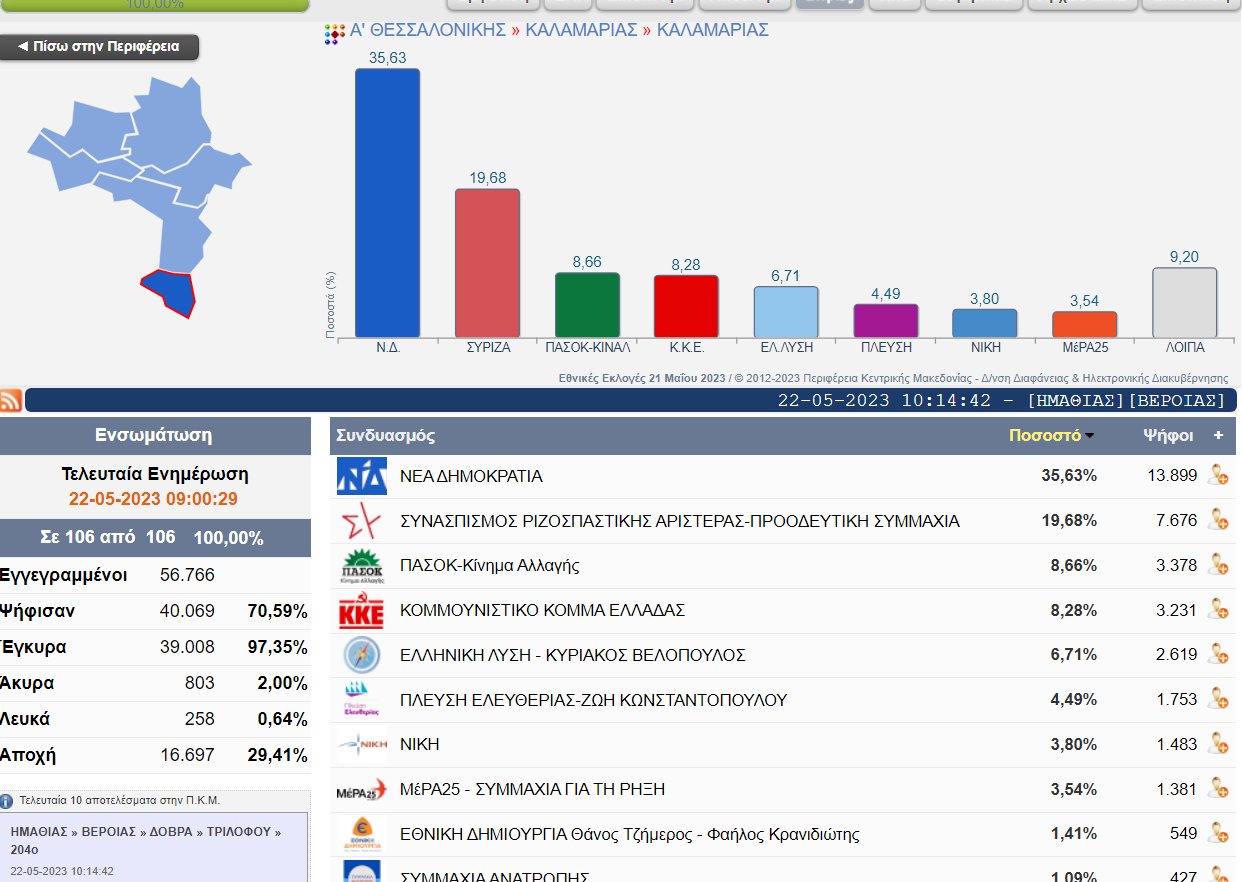Click the Συνδυασμός column header
Viewport: 1242px width, 882px height.
point(386,436)
